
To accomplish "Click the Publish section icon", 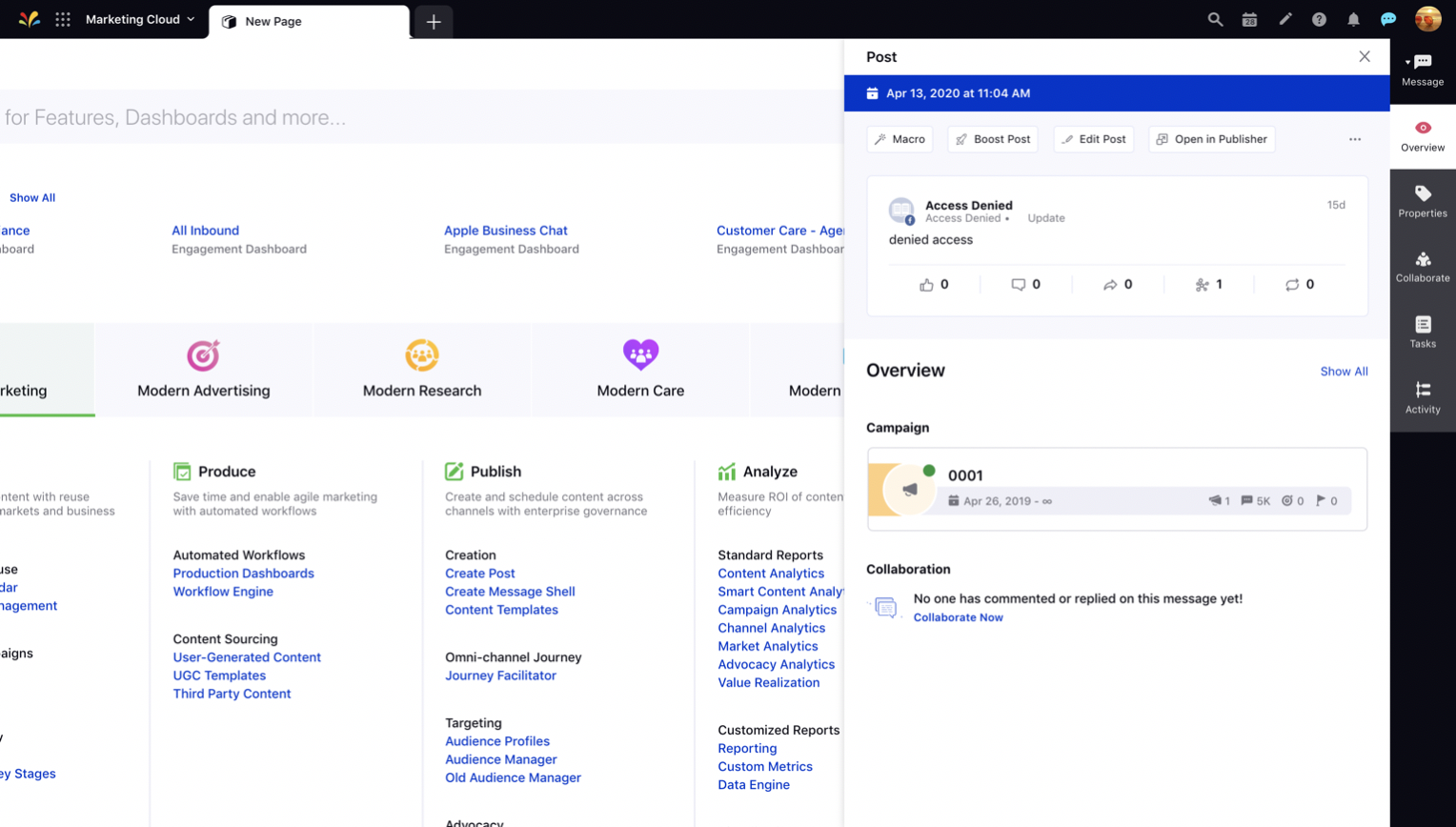I will 454,472.
